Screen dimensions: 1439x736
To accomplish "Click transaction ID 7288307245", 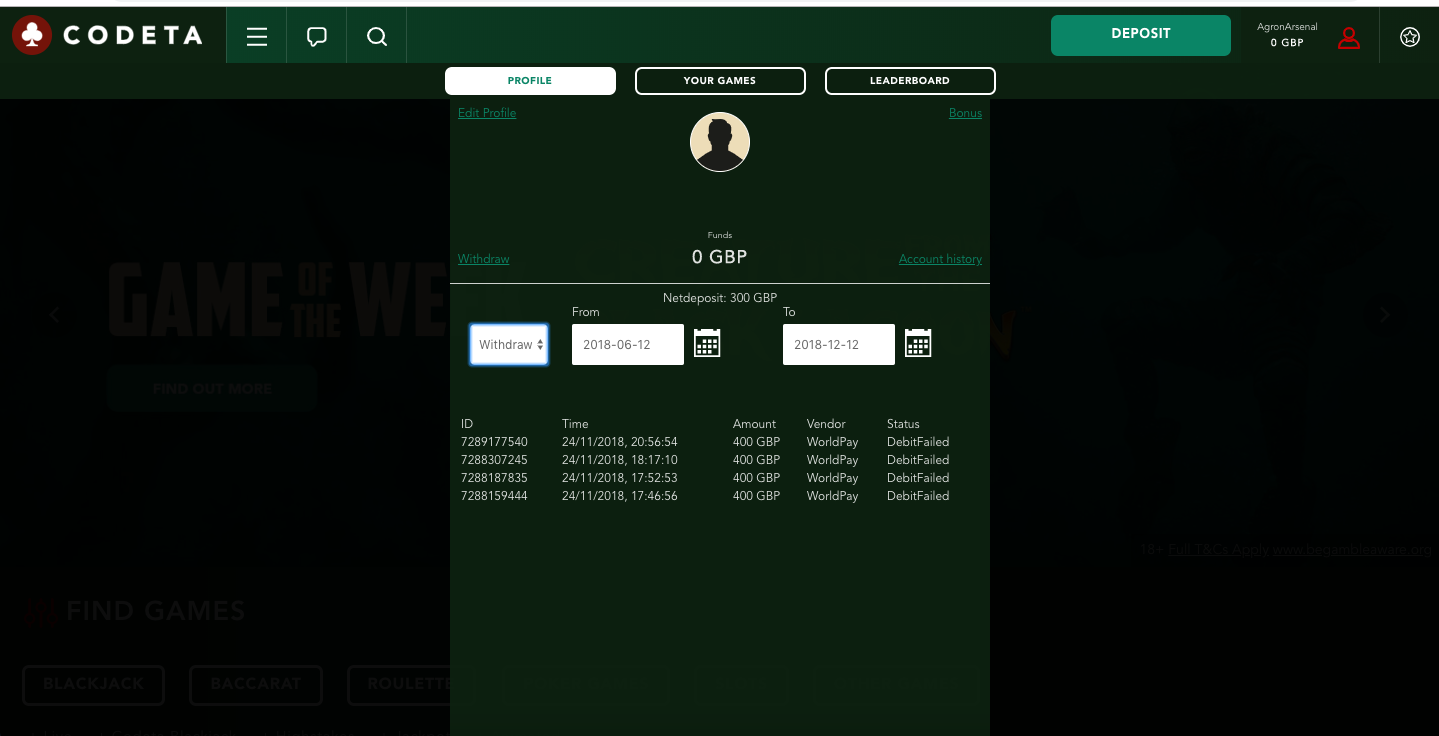I will point(494,460).
